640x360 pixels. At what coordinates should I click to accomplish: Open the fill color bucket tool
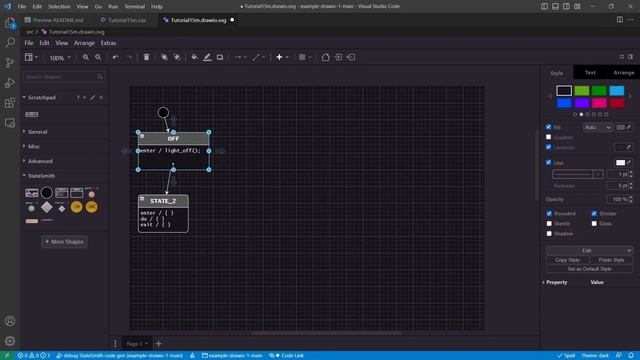[x=194, y=57]
